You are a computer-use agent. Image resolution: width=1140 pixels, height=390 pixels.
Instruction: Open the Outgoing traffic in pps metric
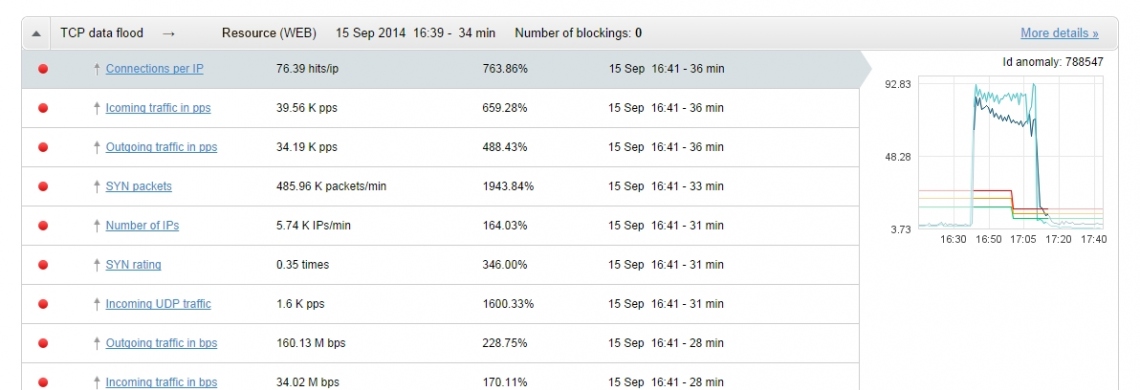(x=161, y=147)
